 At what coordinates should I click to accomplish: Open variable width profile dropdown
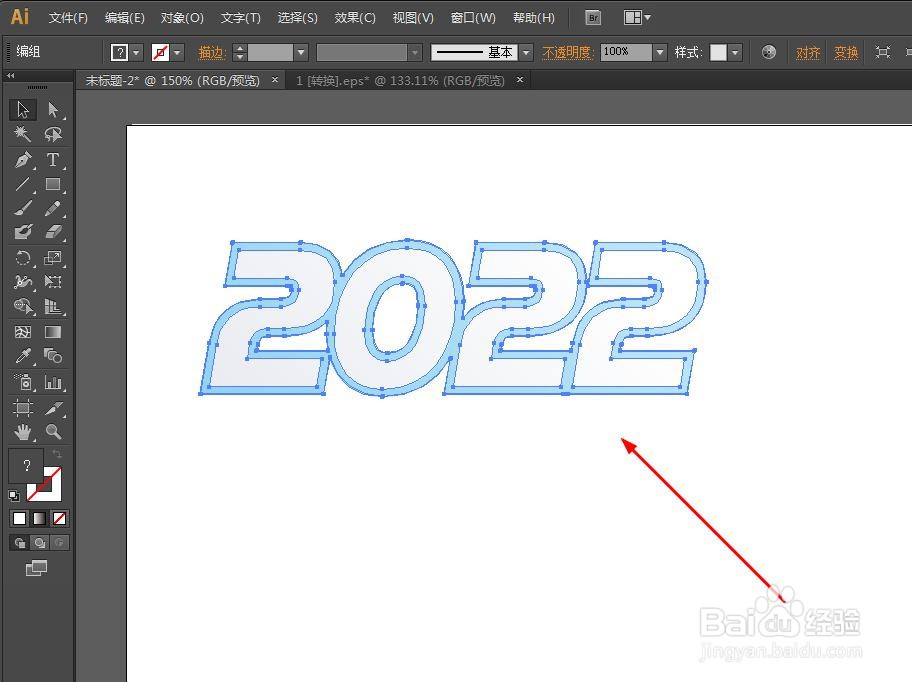tap(415, 53)
